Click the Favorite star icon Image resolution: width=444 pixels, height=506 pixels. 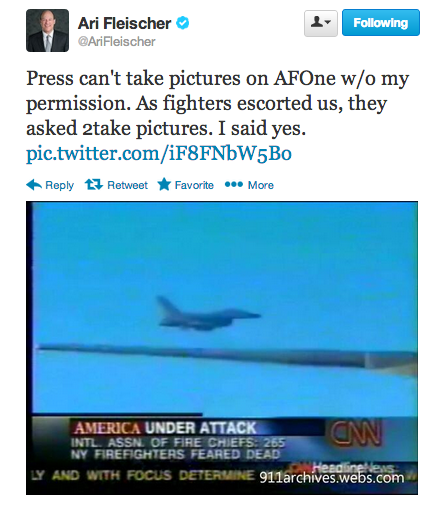tap(164, 184)
